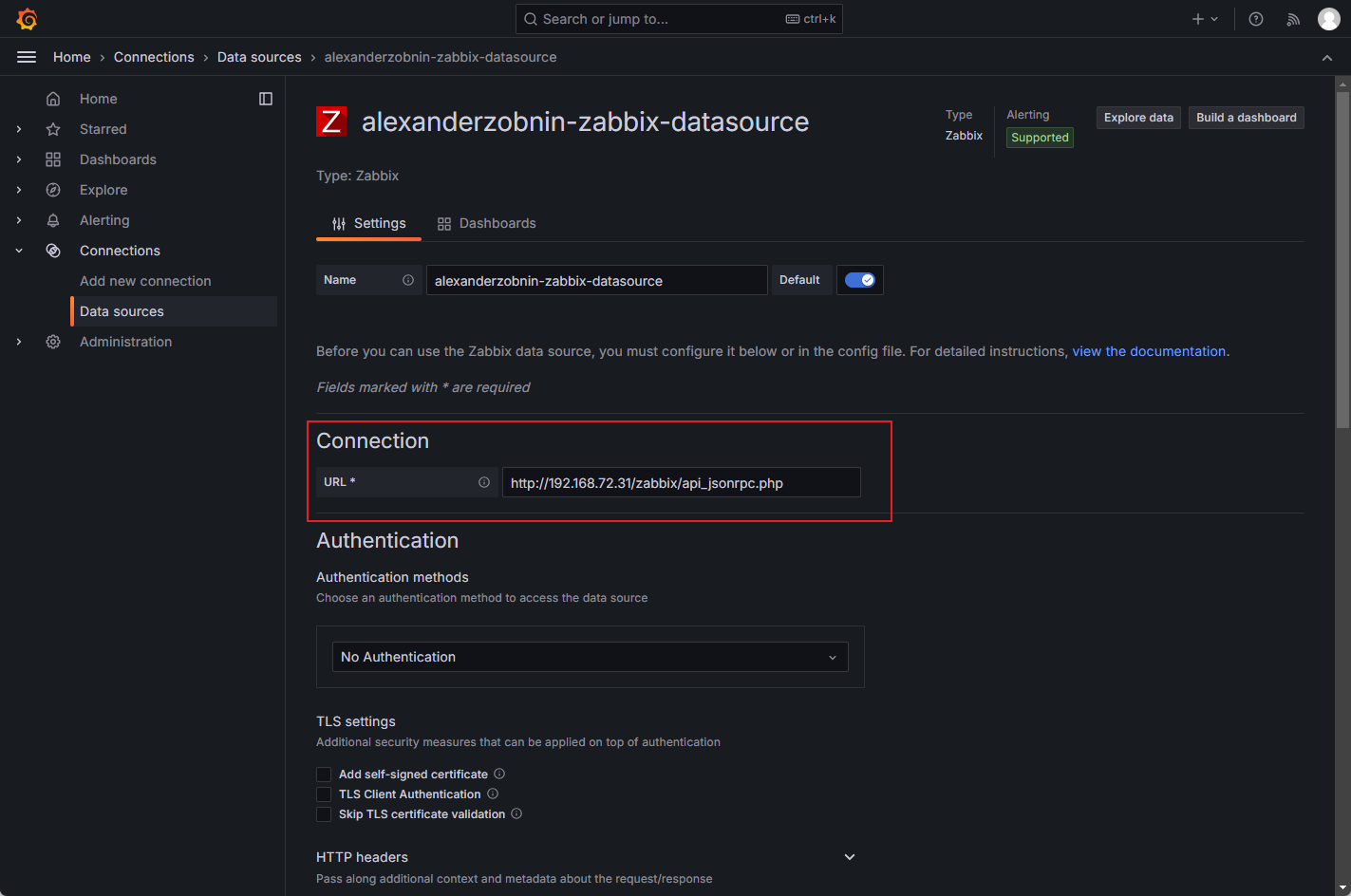The width and height of the screenshot is (1351, 896).
Task: Click the Home house icon in sidebar
Action: point(53,99)
